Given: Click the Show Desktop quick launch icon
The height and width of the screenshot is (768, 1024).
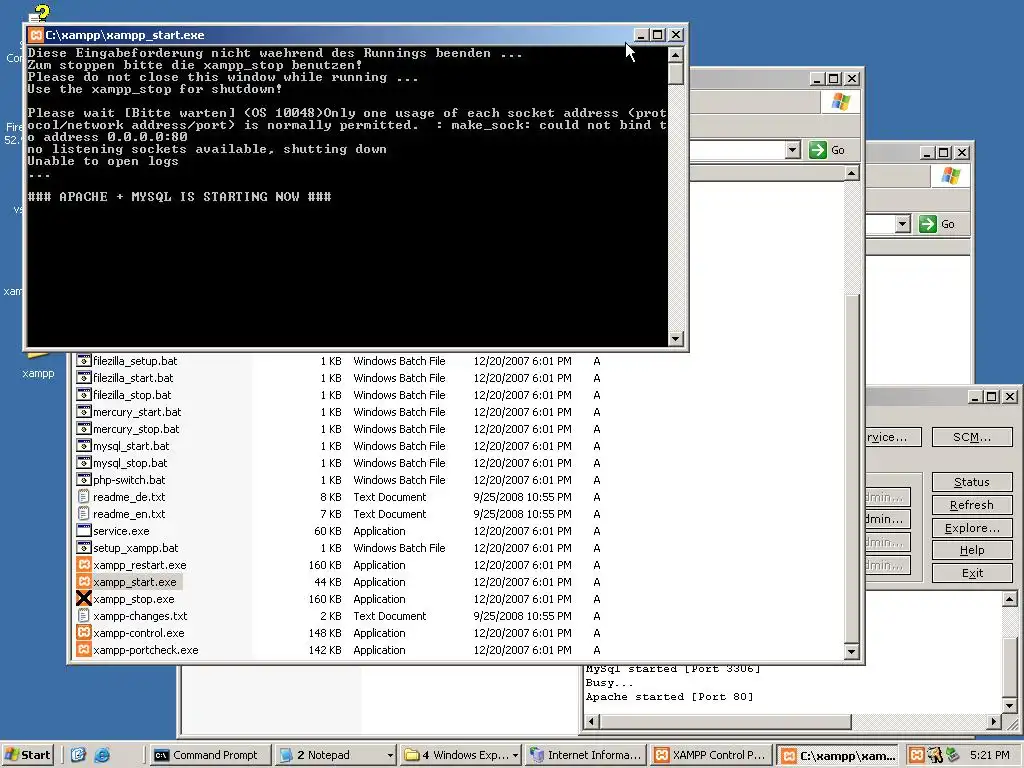Looking at the screenshot, I should (78, 755).
